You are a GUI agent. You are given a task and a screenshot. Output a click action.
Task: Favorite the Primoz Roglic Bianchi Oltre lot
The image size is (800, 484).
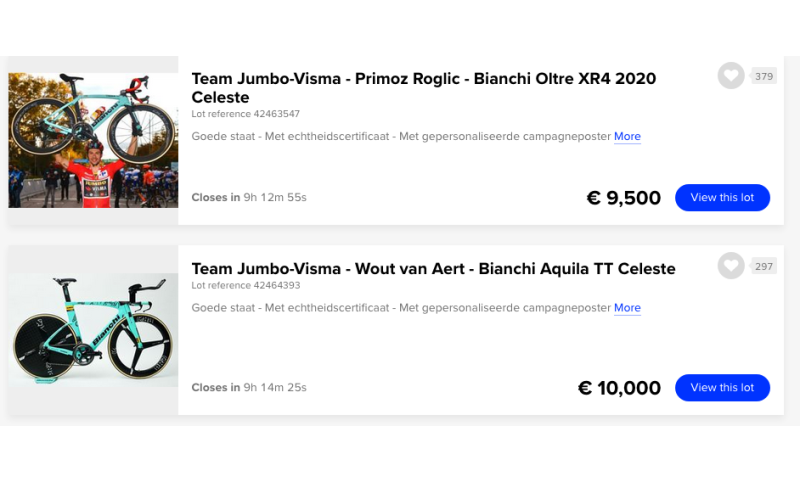pos(731,76)
